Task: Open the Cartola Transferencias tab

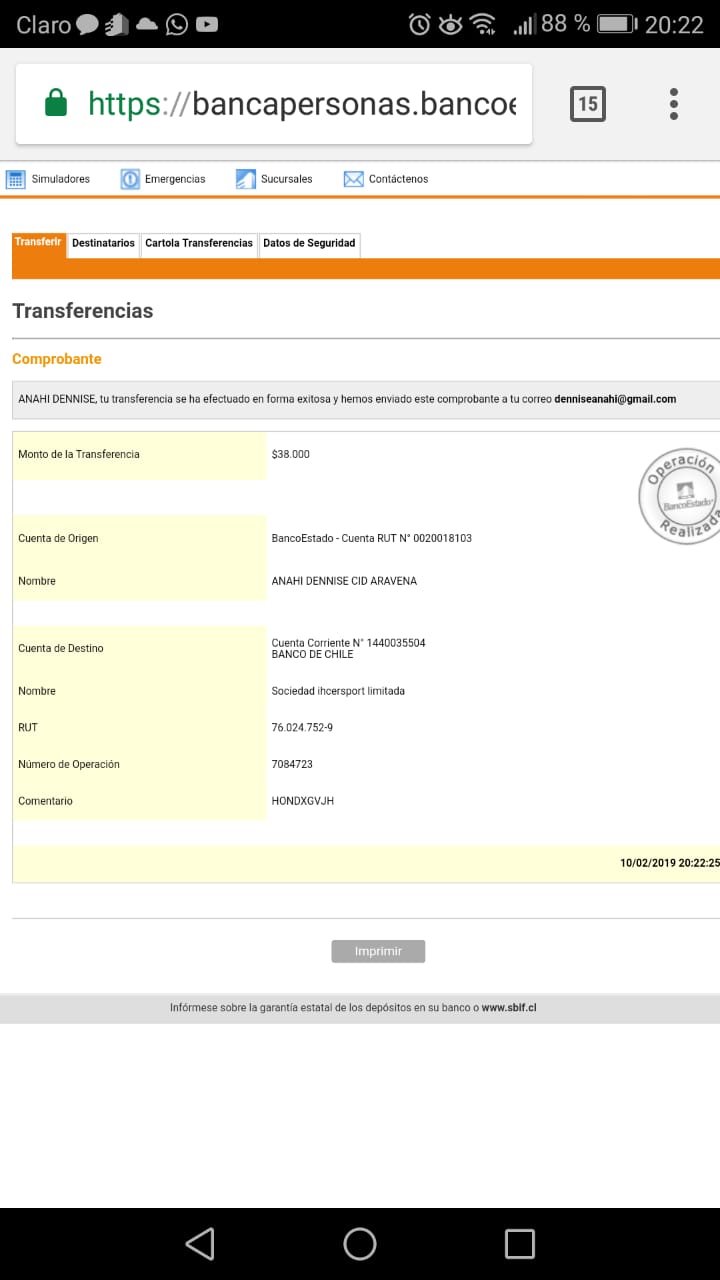Action: click(x=199, y=243)
